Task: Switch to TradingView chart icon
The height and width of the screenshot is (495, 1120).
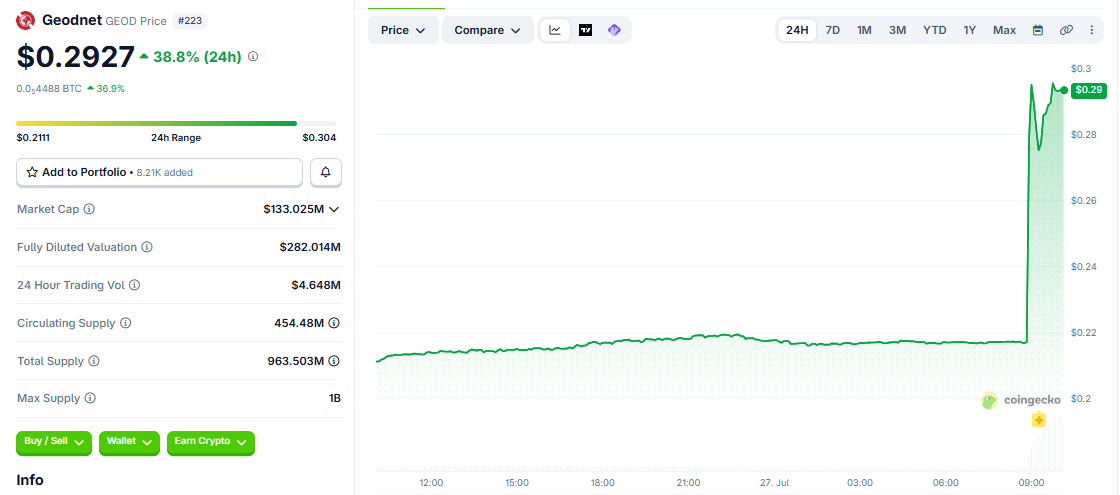Action: click(x=585, y=30)
